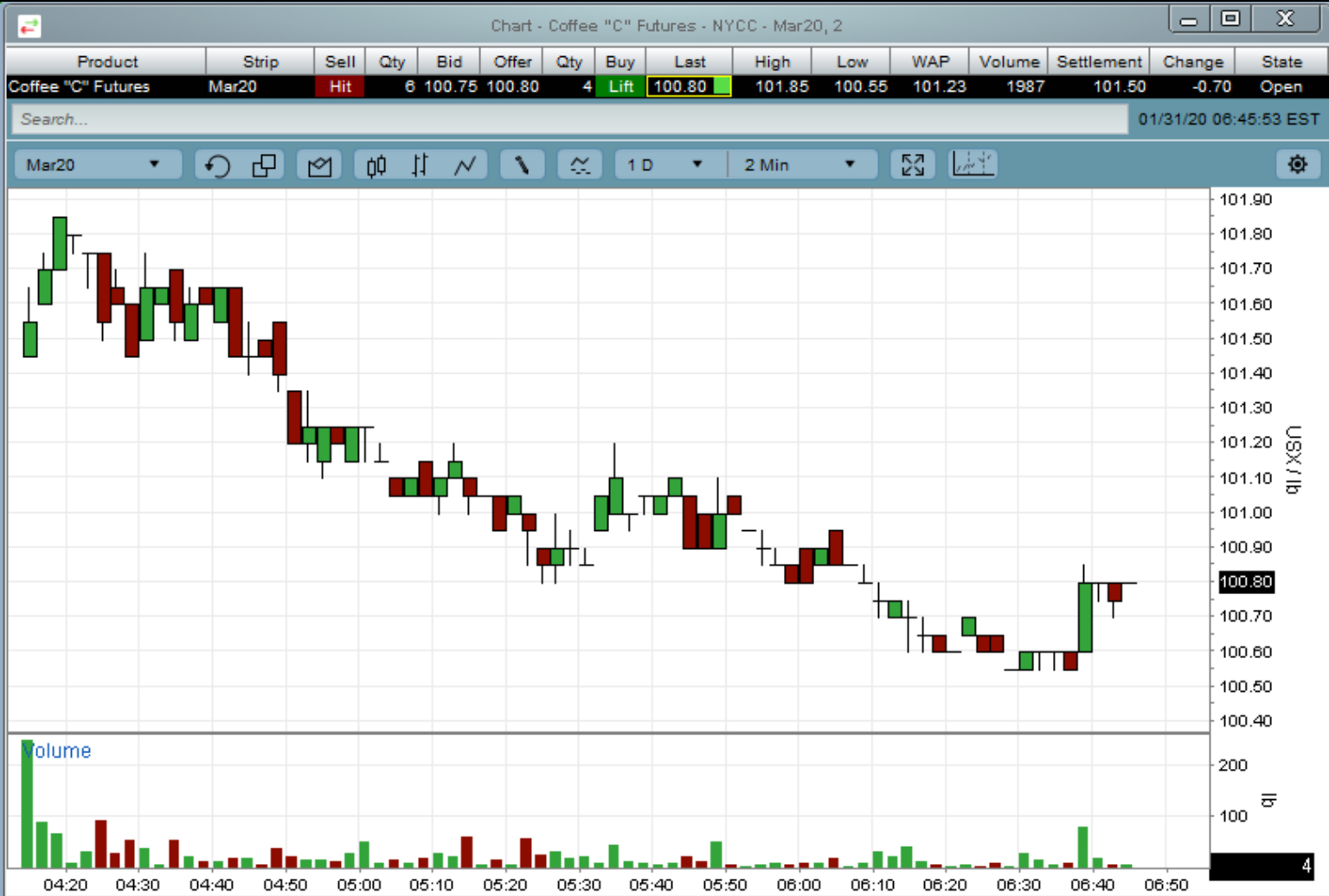Click the change value -0.70
Image resolution: width=1329 pixels, height=896 pixels.
point(1211,86)
